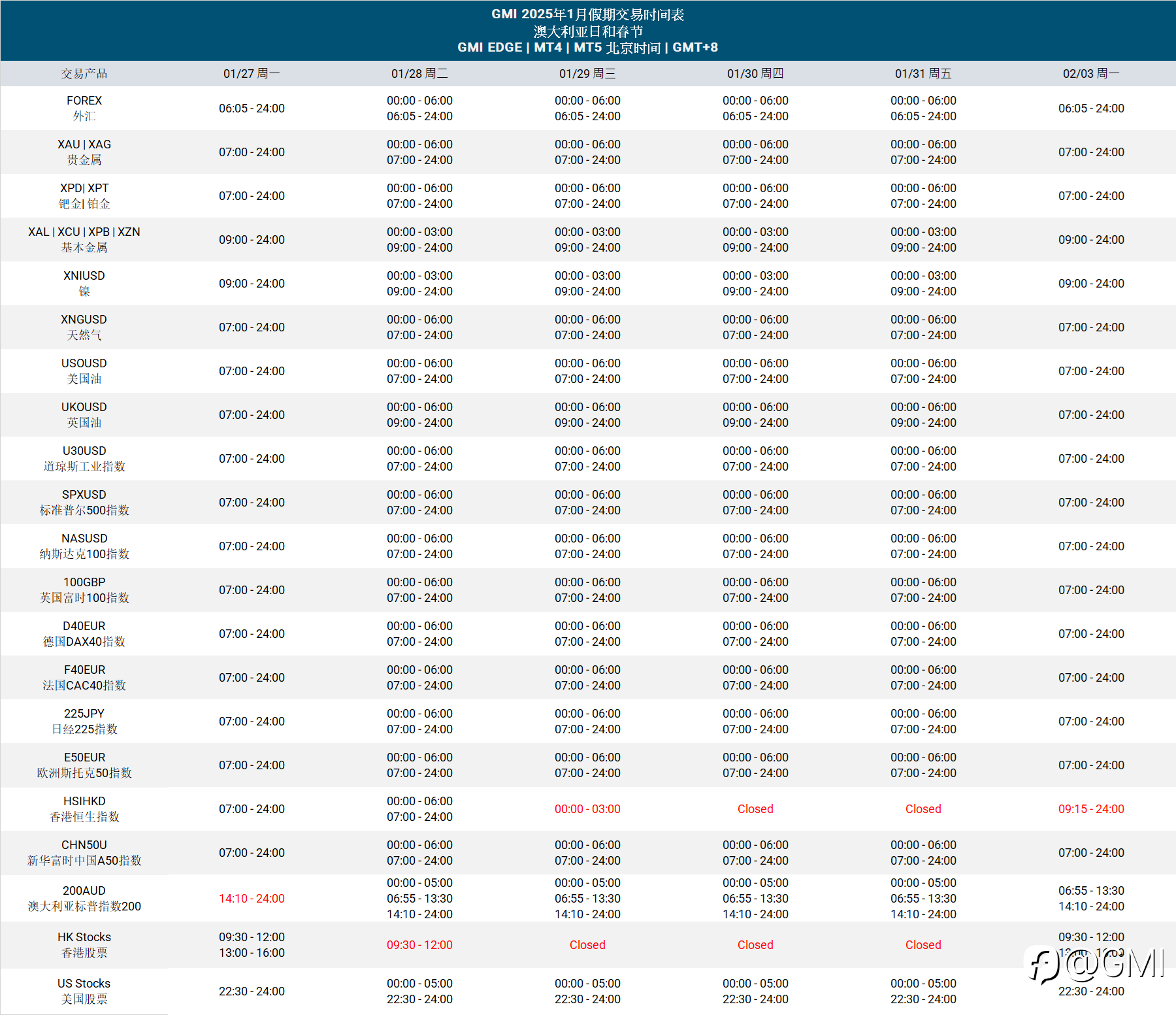Click the SPXUSD 标准普尔500指数 label
The height and width of the screenshot is (1015, 1176).
[84, 503]
